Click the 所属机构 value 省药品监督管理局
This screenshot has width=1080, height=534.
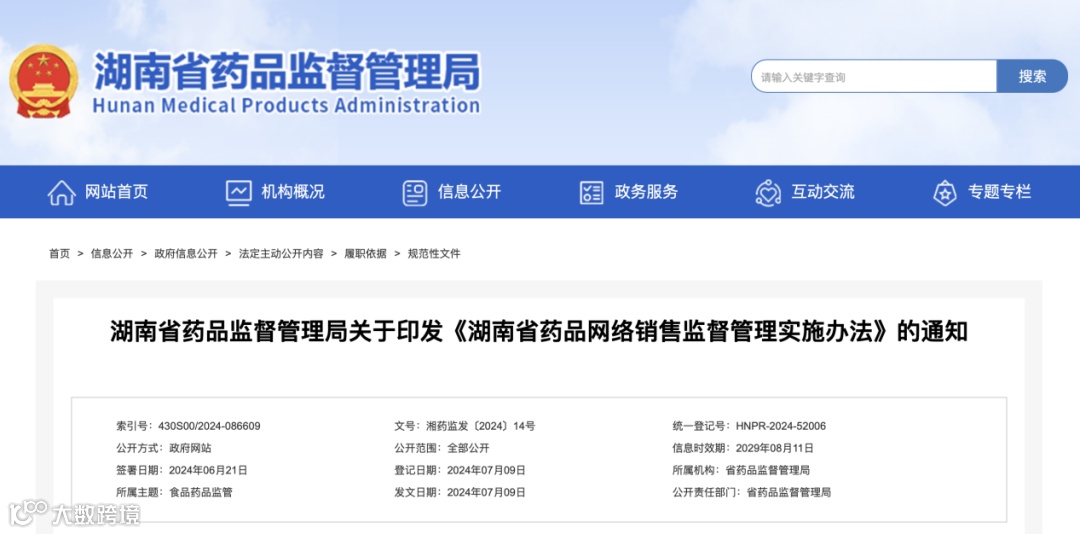(768, 470)
